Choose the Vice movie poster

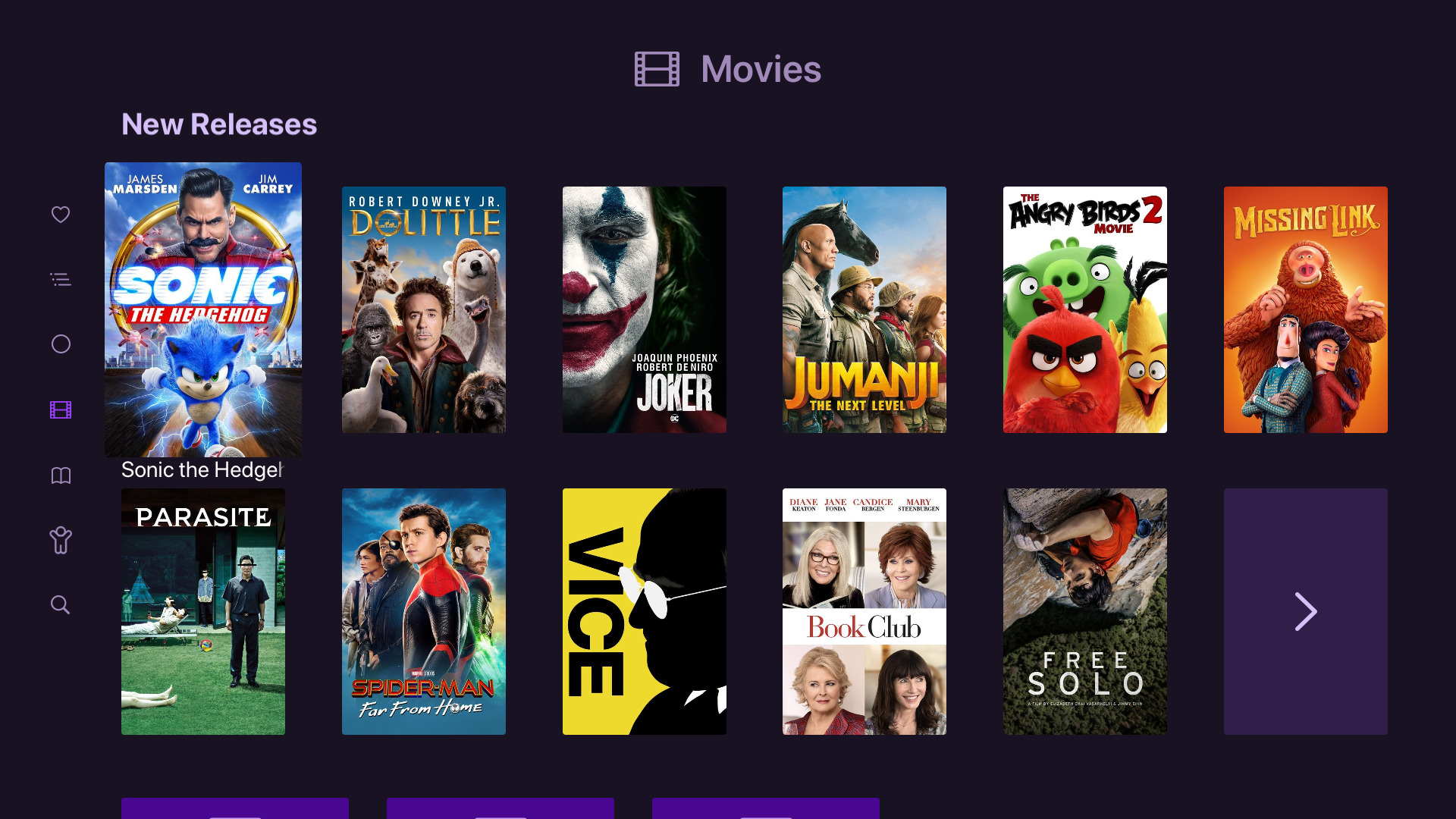point(644,611)
